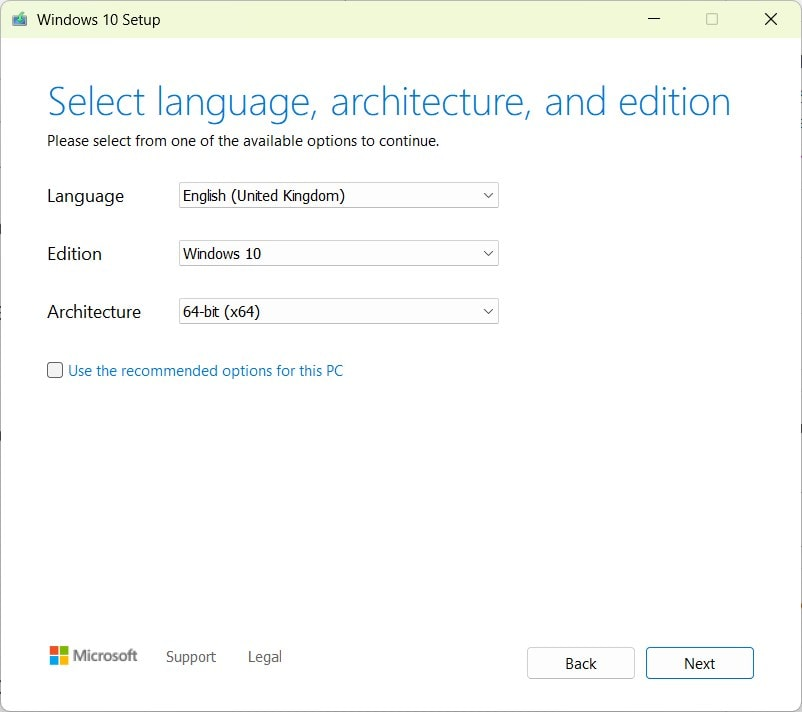The width and height of the screenshot is (802, 712).
Task: Open the Support link
Action: tap(190, 657)
